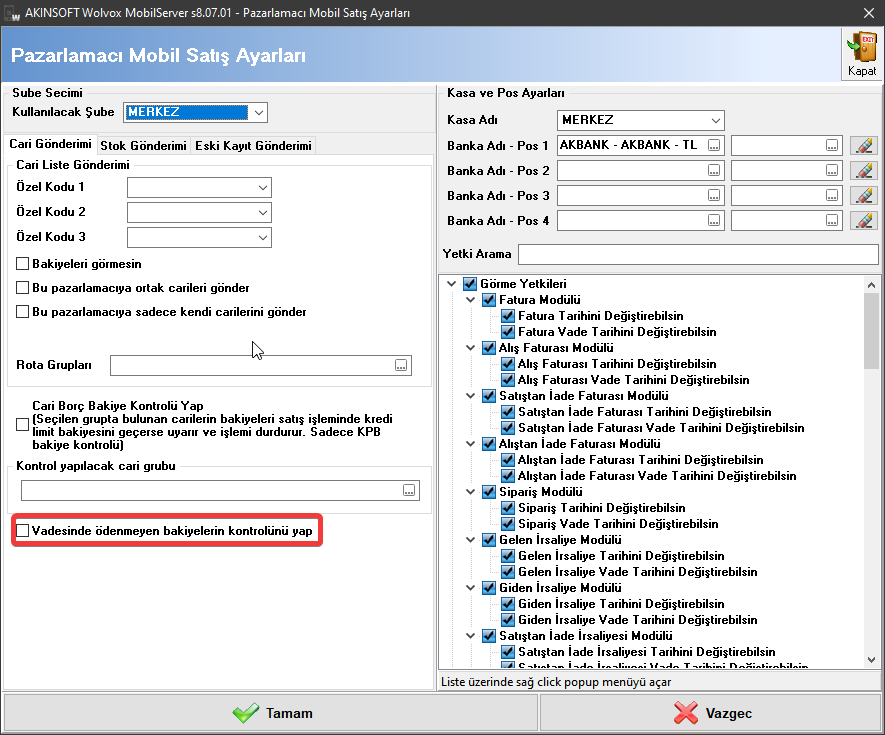Open Özel Kodu 2 dropdown
The height and width of the screenshot is (735, 885).
click(x=262, y=212)
